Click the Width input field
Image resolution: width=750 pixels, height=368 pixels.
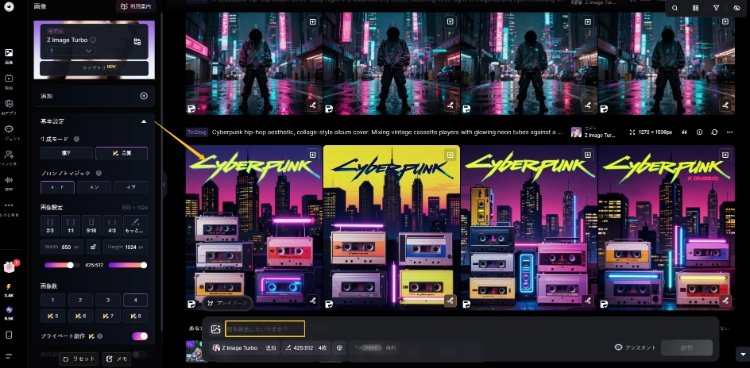[62, 247]
